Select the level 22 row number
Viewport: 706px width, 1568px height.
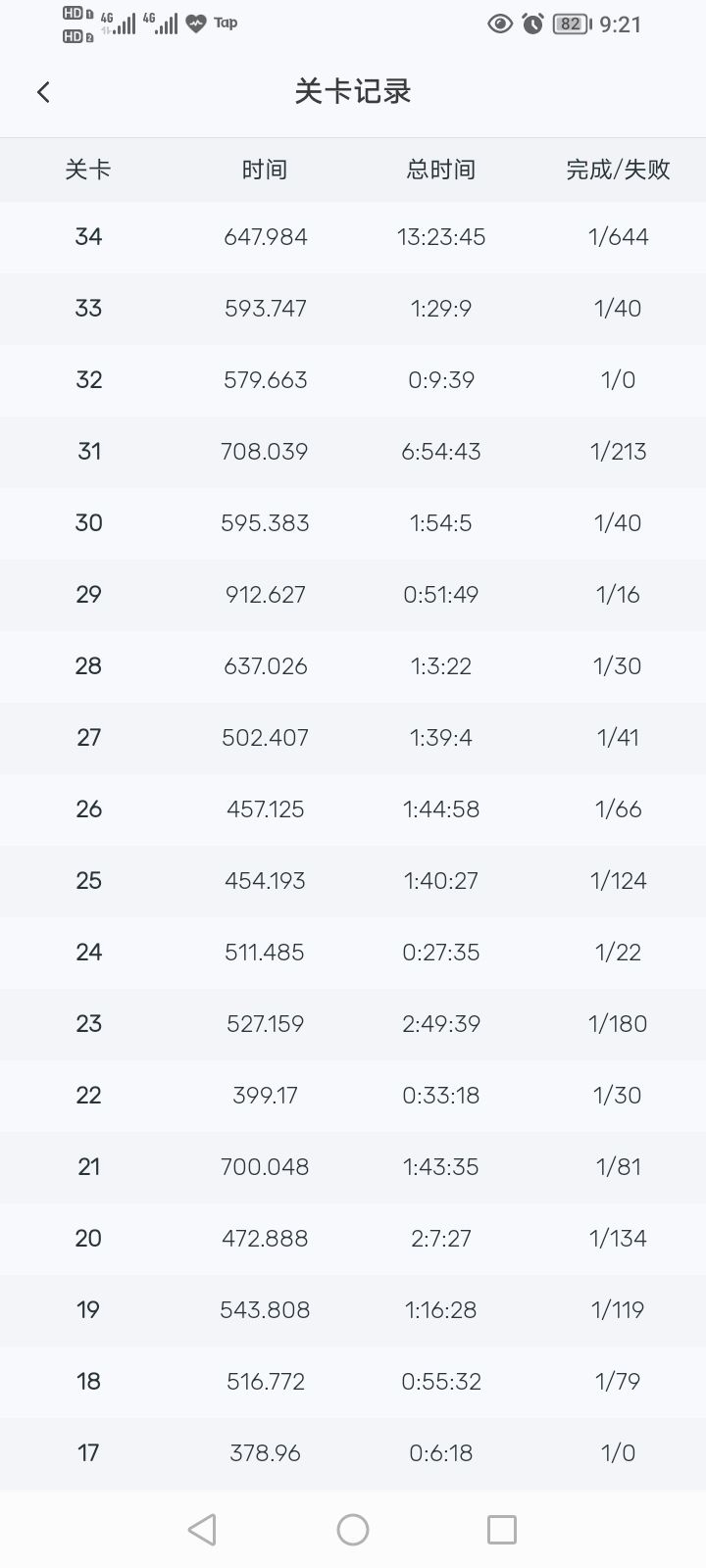[x=88, y=1096]
